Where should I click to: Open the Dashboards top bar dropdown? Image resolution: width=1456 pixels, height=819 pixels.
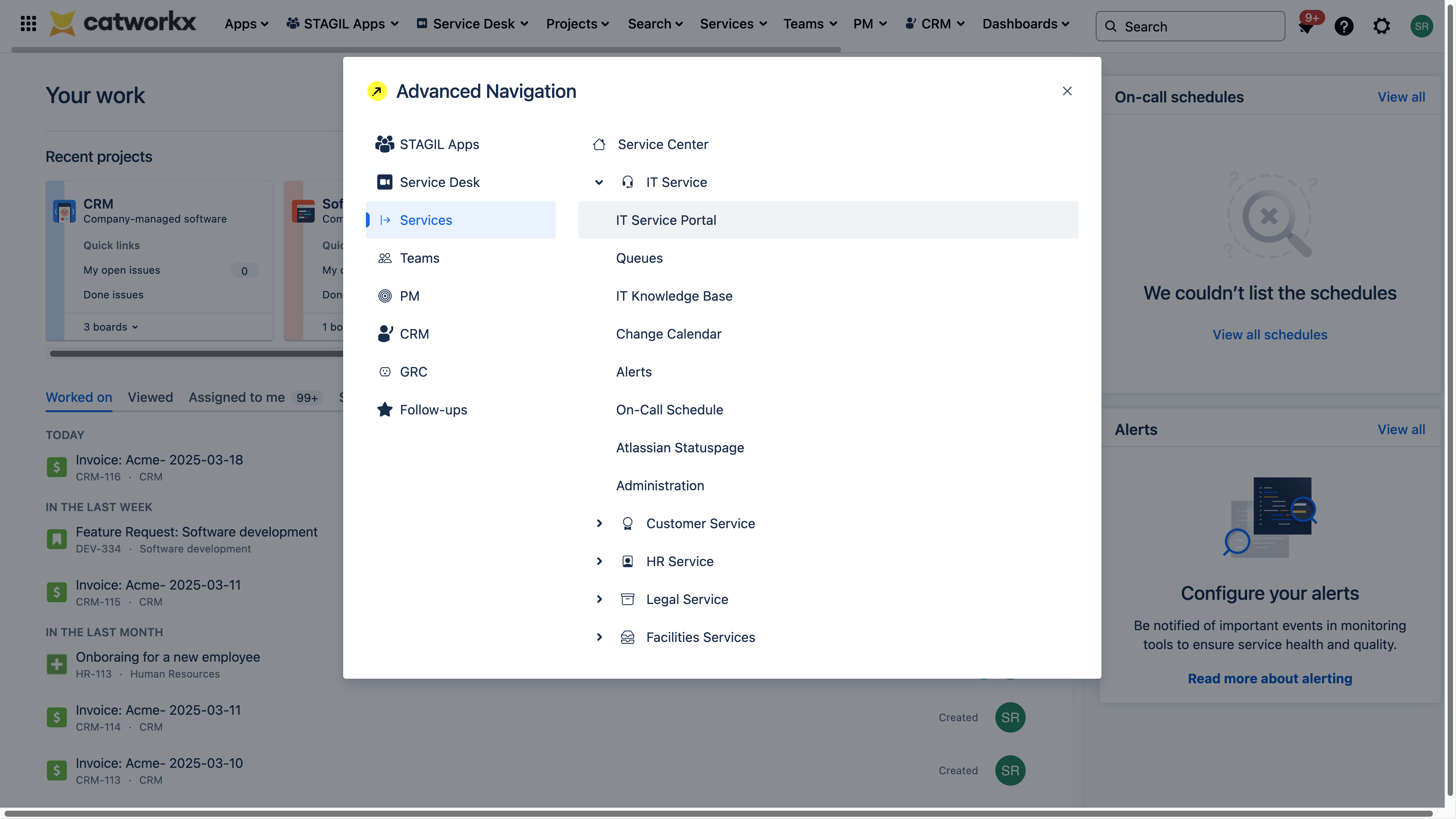(x=1025, y=24)
